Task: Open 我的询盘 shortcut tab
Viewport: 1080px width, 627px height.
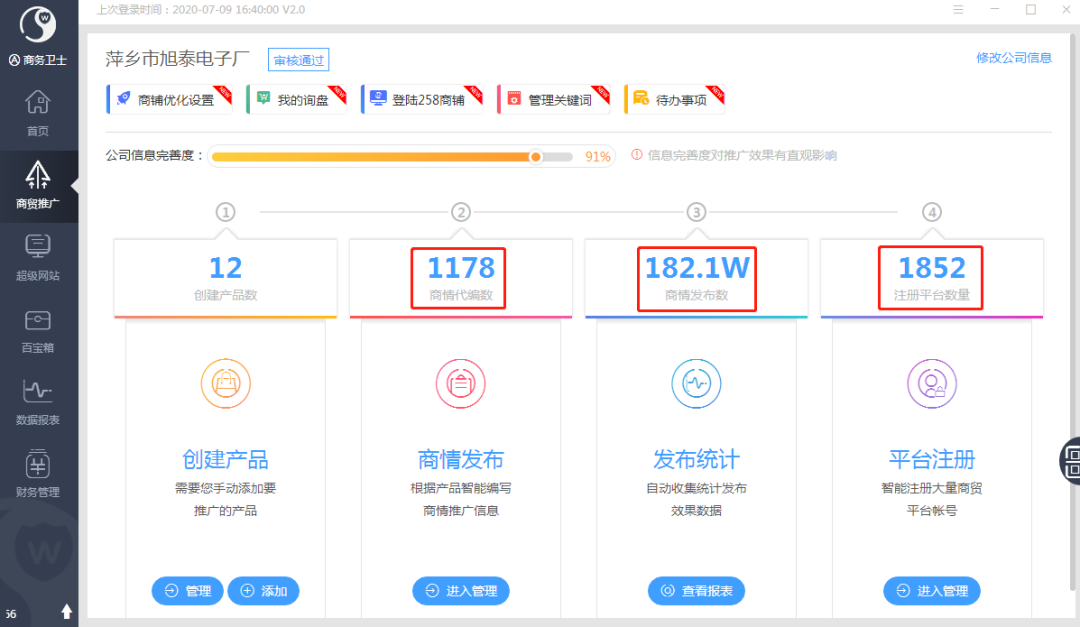Action: point(296,99)
